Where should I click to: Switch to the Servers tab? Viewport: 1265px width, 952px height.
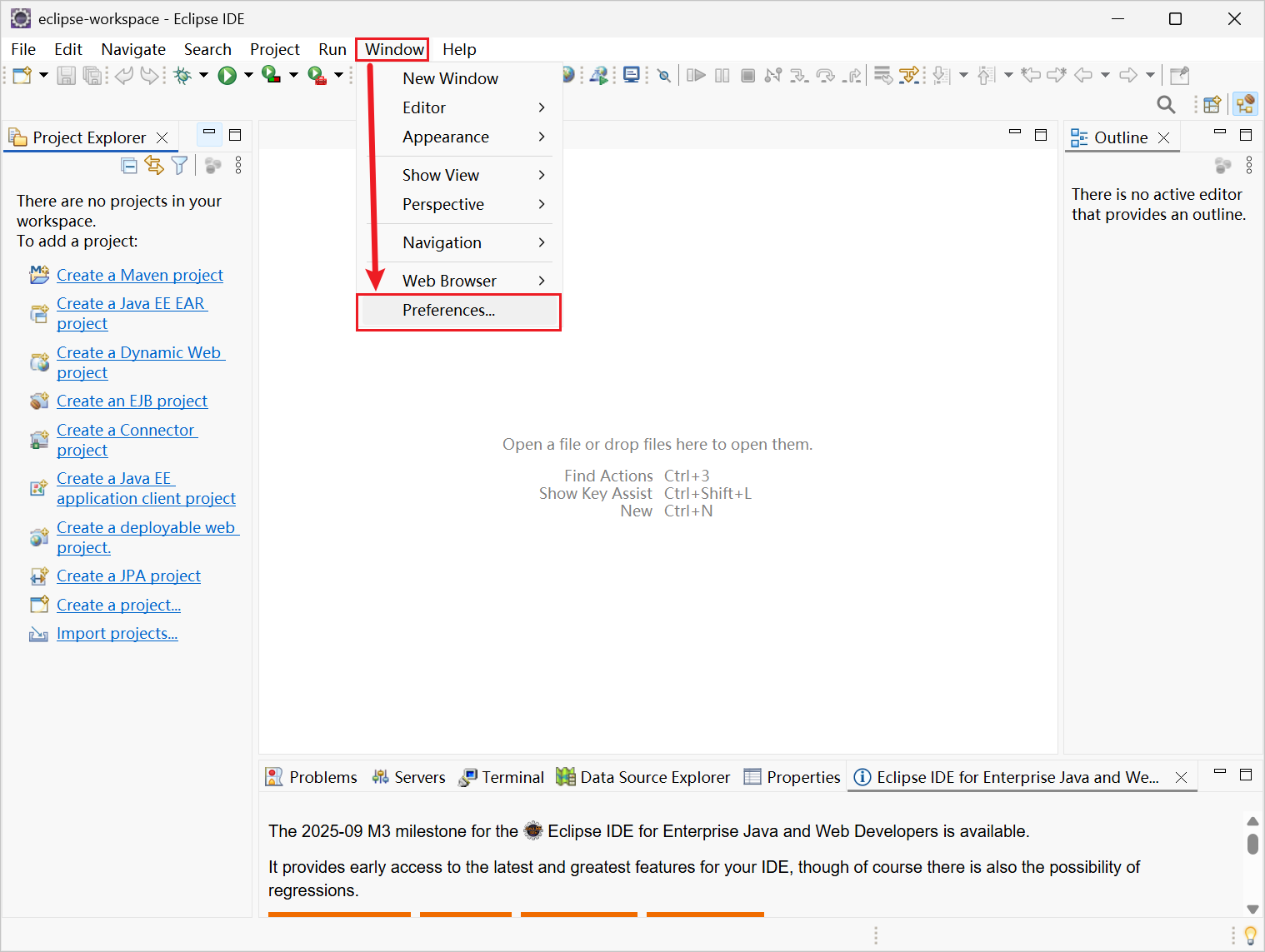(409, 777)
